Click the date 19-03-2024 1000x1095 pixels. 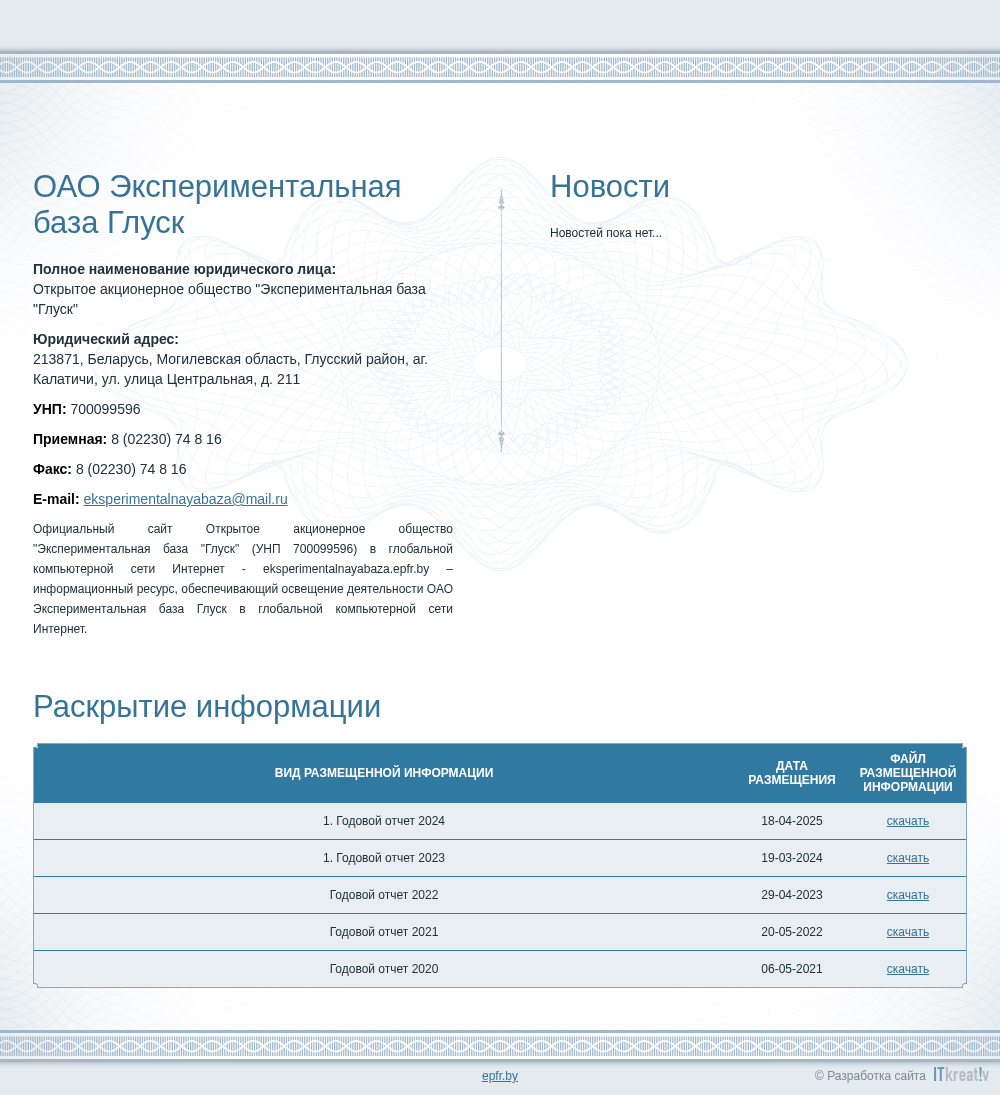coord(791,858)
